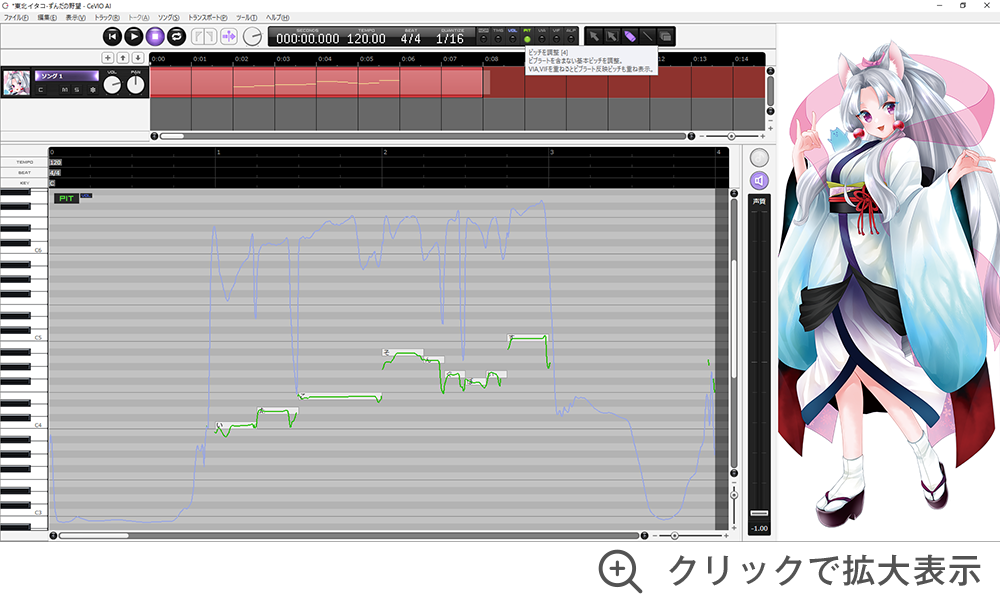Toggle first adjustment mode before TMG
This screenshot has height=600, width=1000.
[483, 36]
